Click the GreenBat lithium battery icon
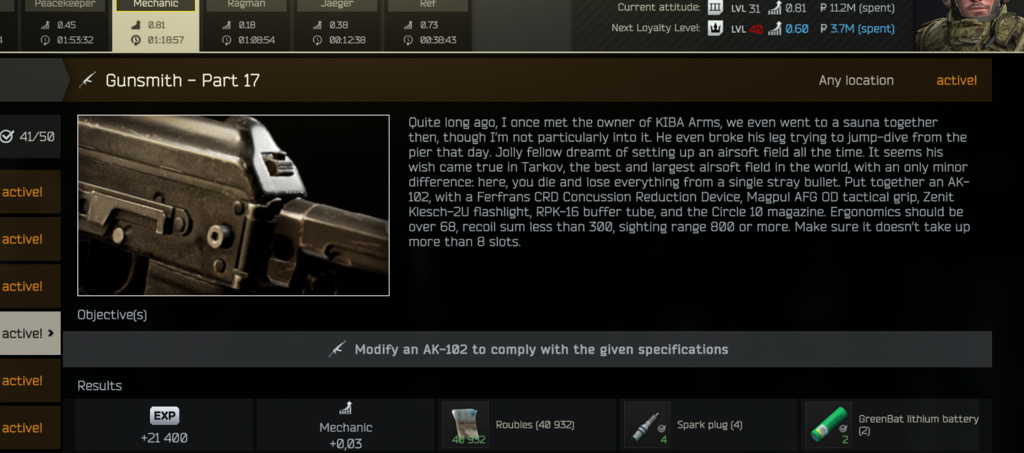Screen dimensions: 1024x453 click(x=828, y=424)
